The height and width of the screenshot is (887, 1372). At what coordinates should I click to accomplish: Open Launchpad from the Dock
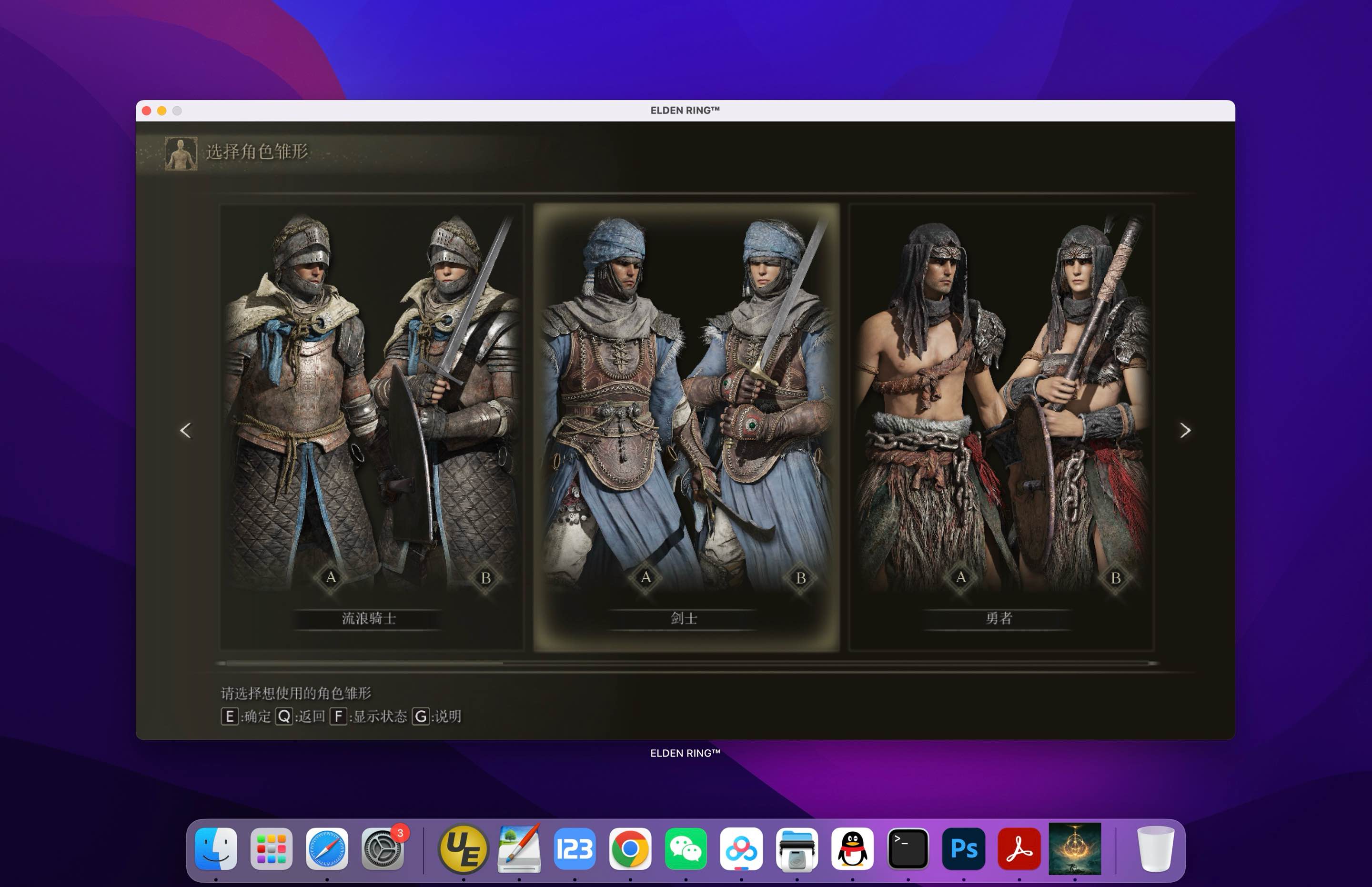click(271, 849)
